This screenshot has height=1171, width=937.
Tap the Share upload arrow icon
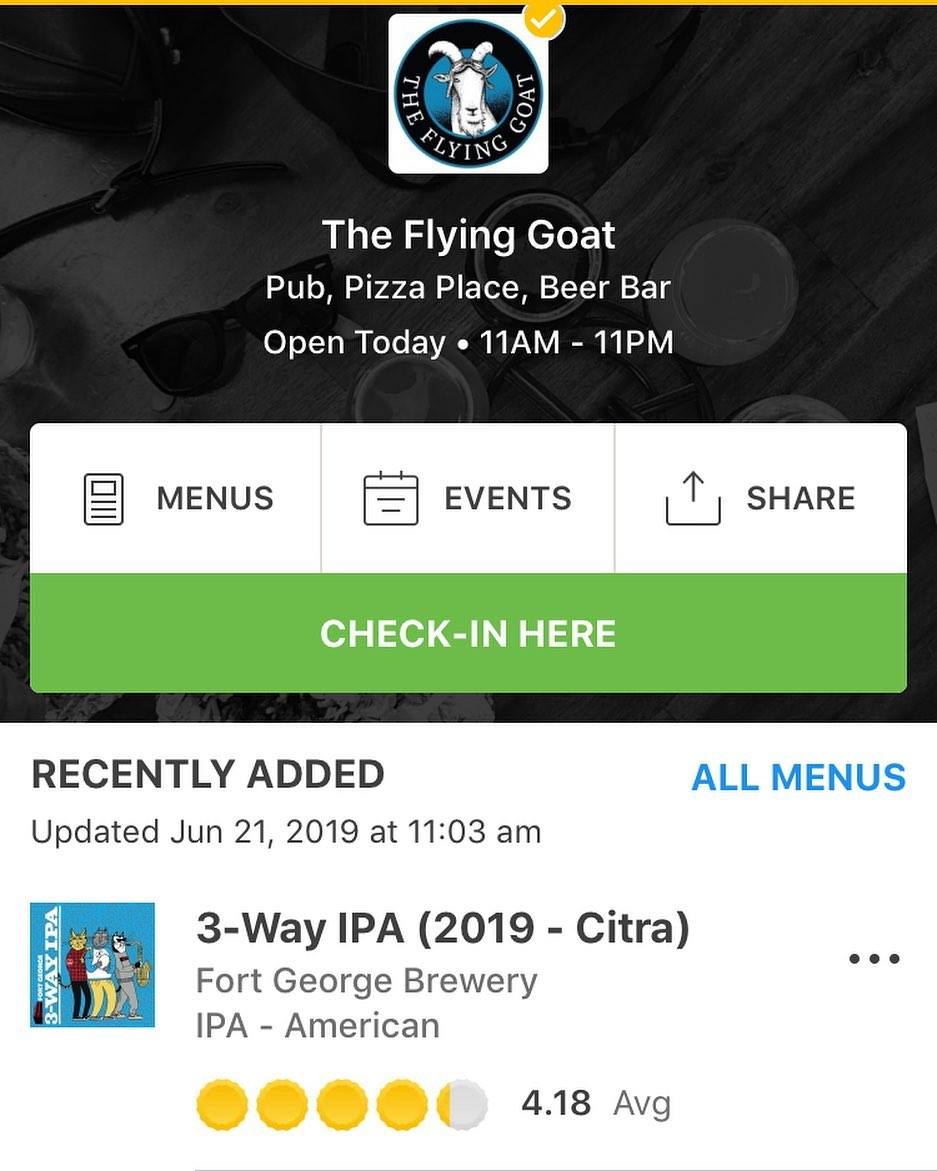pyautogui.click(x=693, y=499)
